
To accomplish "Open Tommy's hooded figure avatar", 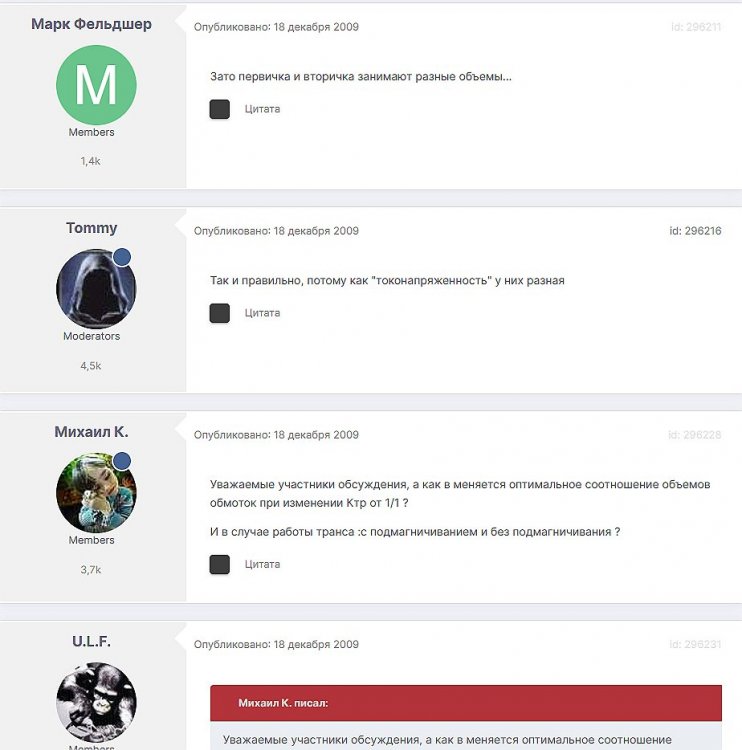I will (96, 289).
